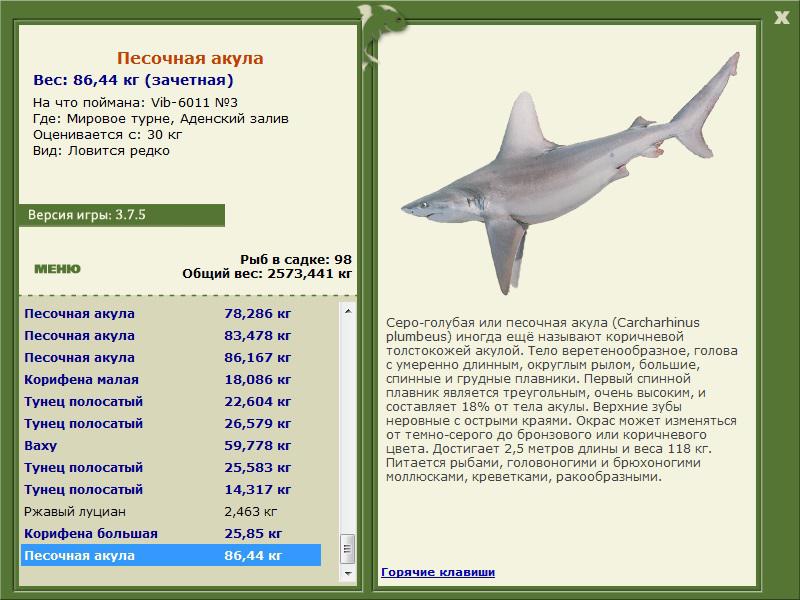Screen dimensions: 800x600
Task: Select Ваху 59,778 кг row
Action: (171, 445)
